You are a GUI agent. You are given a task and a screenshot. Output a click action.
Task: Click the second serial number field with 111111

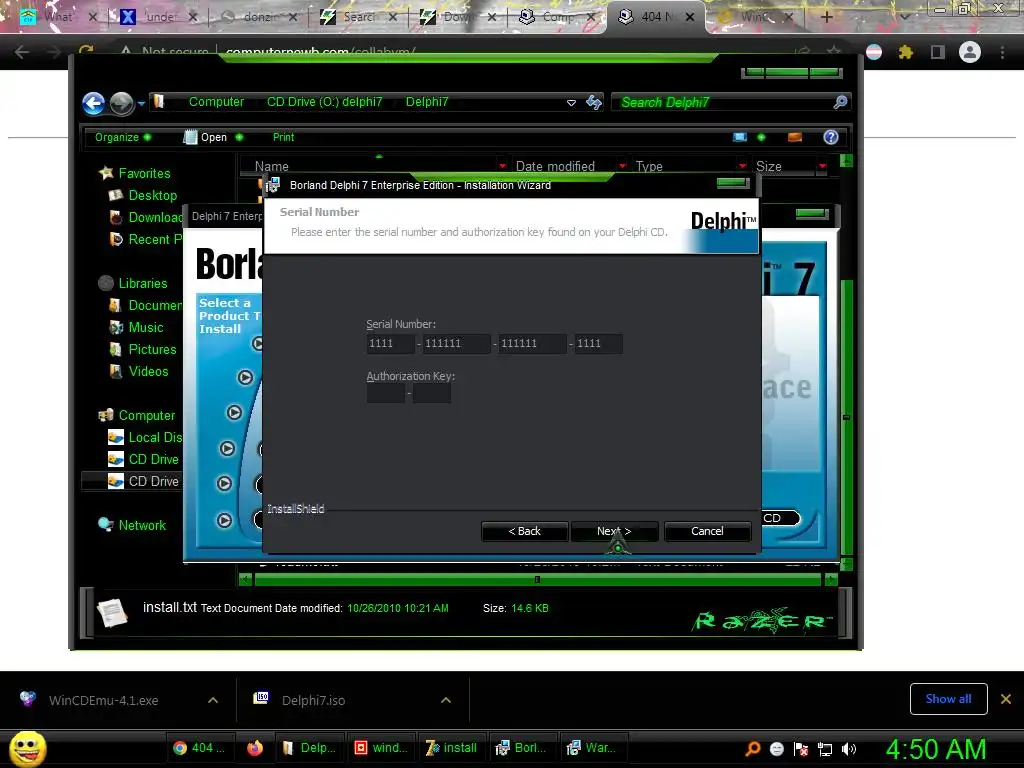coord(456,344)
